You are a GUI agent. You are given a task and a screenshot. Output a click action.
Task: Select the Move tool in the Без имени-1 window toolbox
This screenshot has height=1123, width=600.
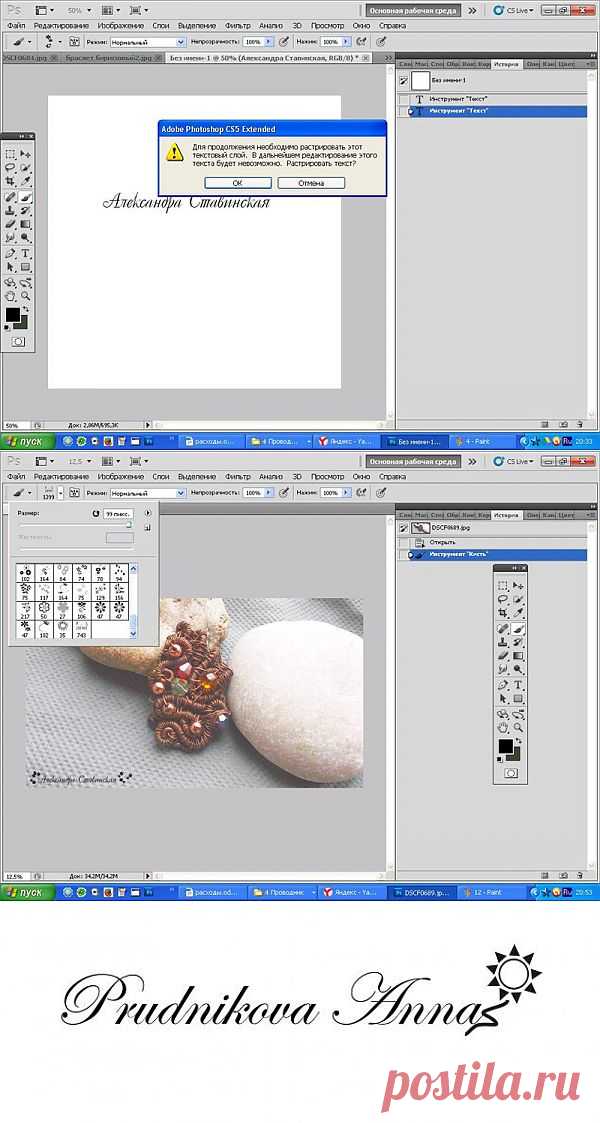point(26,154)
